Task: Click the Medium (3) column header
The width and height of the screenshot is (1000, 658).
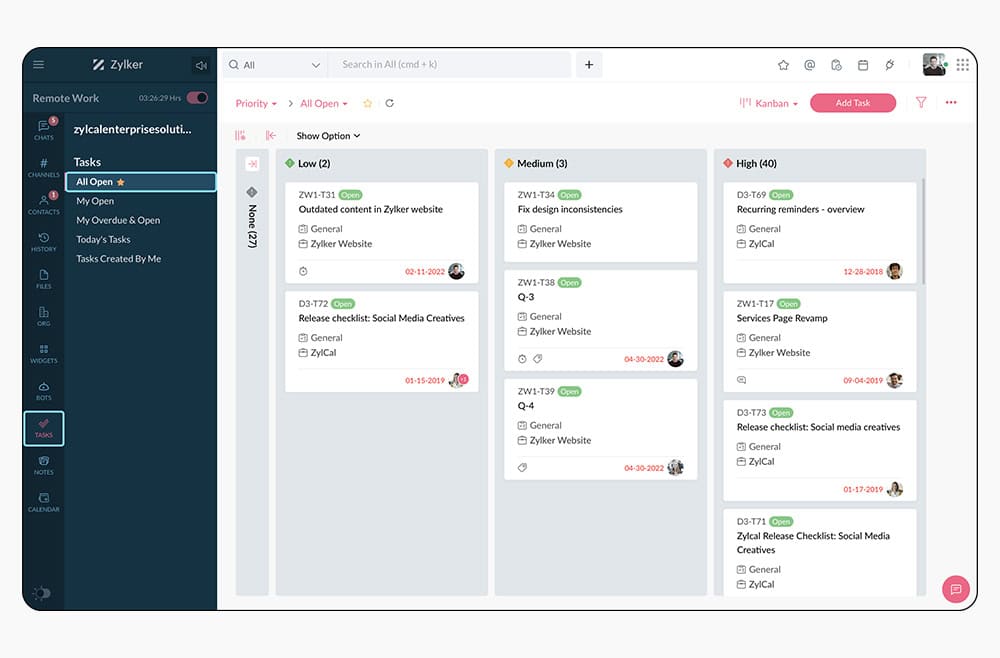Action: pyautogui.click(x=536, y=163)
